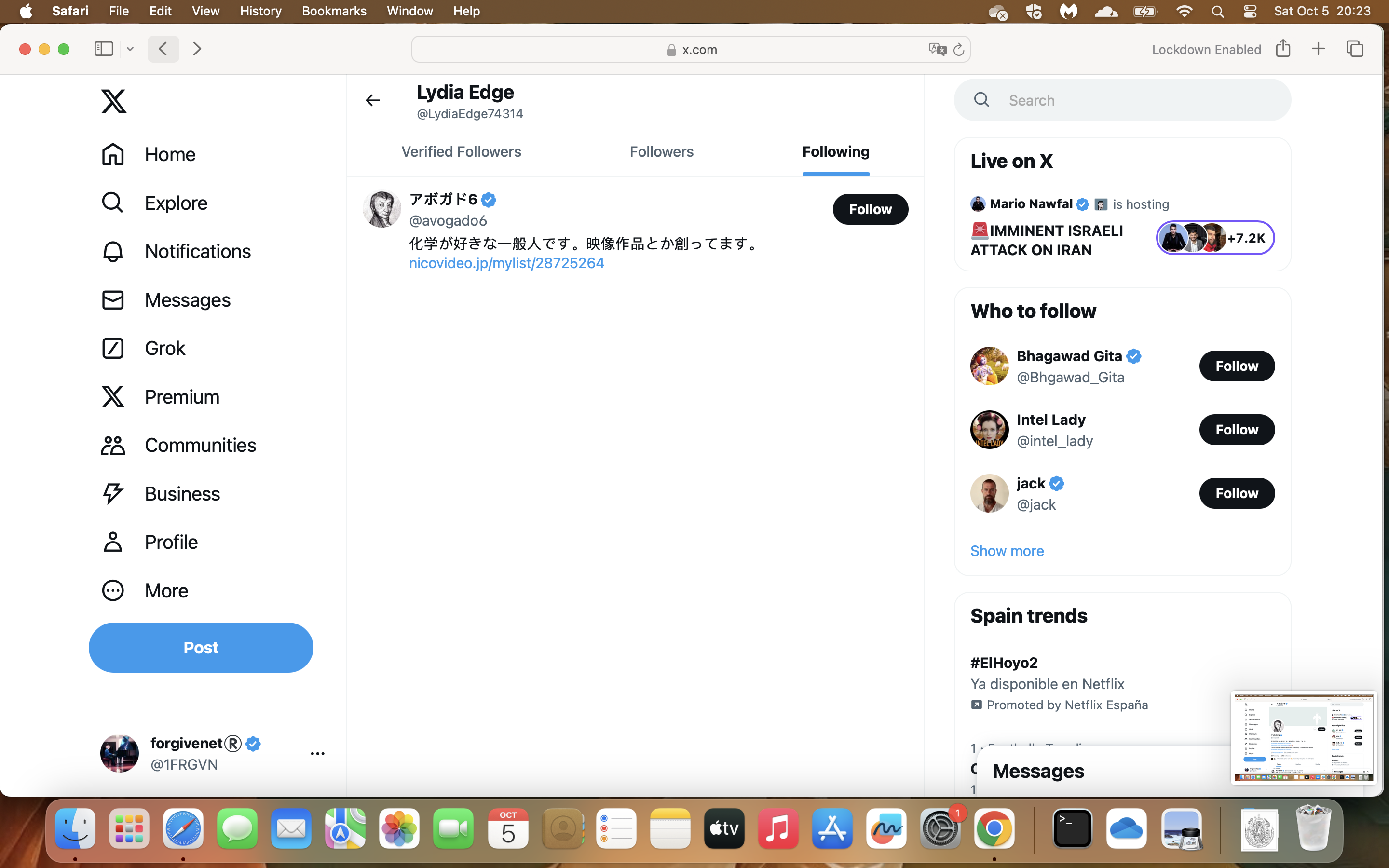Follow the avogado6 account
1389x868 pixels.
point(870,209)
